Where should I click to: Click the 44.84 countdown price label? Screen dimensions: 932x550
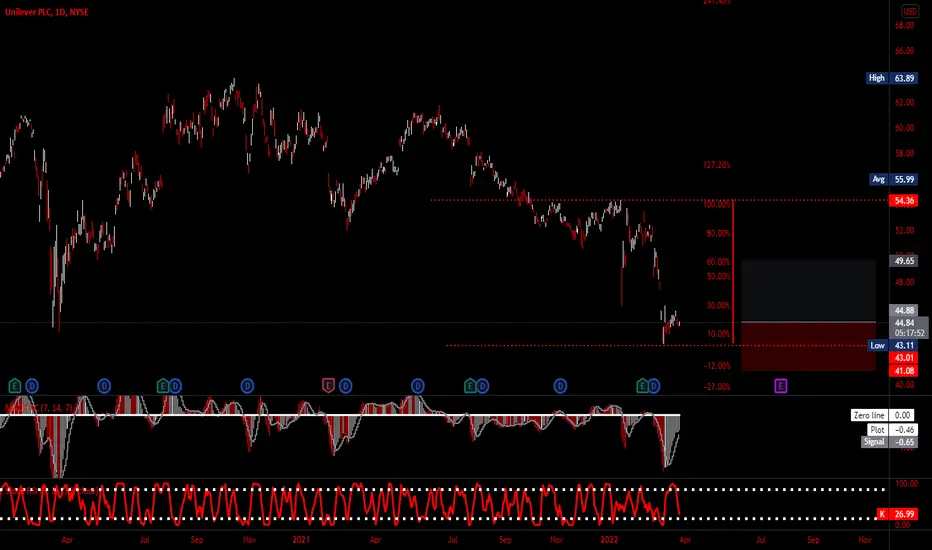(x=908, y=328)
